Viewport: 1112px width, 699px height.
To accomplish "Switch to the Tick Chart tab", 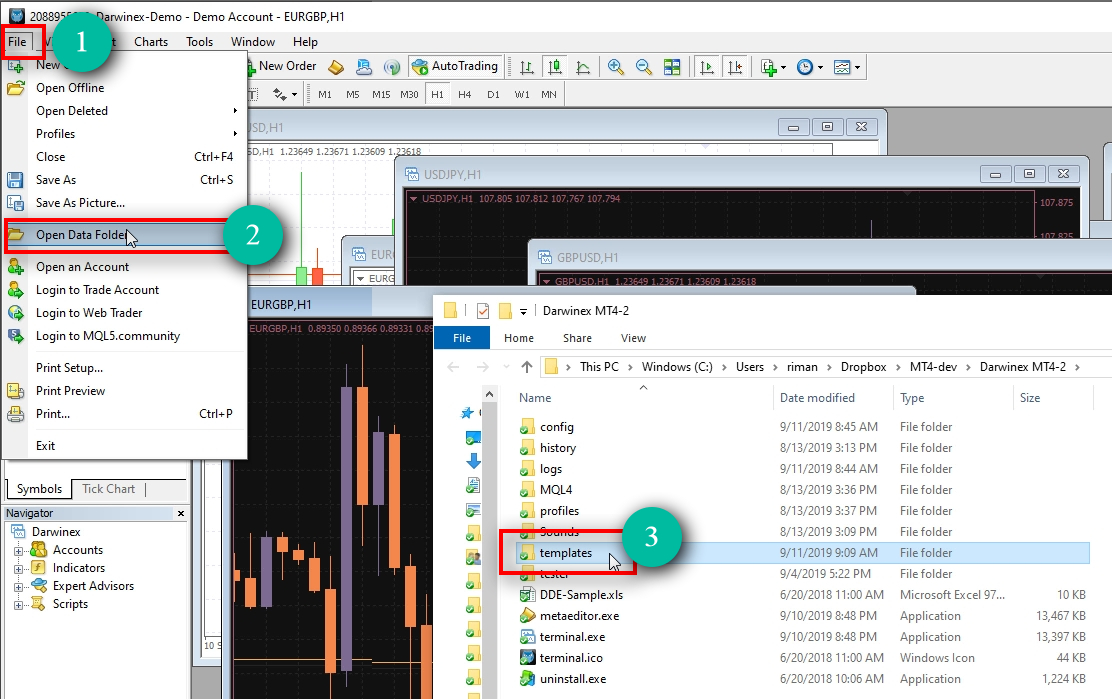I will pyautogui.click(x=108, y=488).
